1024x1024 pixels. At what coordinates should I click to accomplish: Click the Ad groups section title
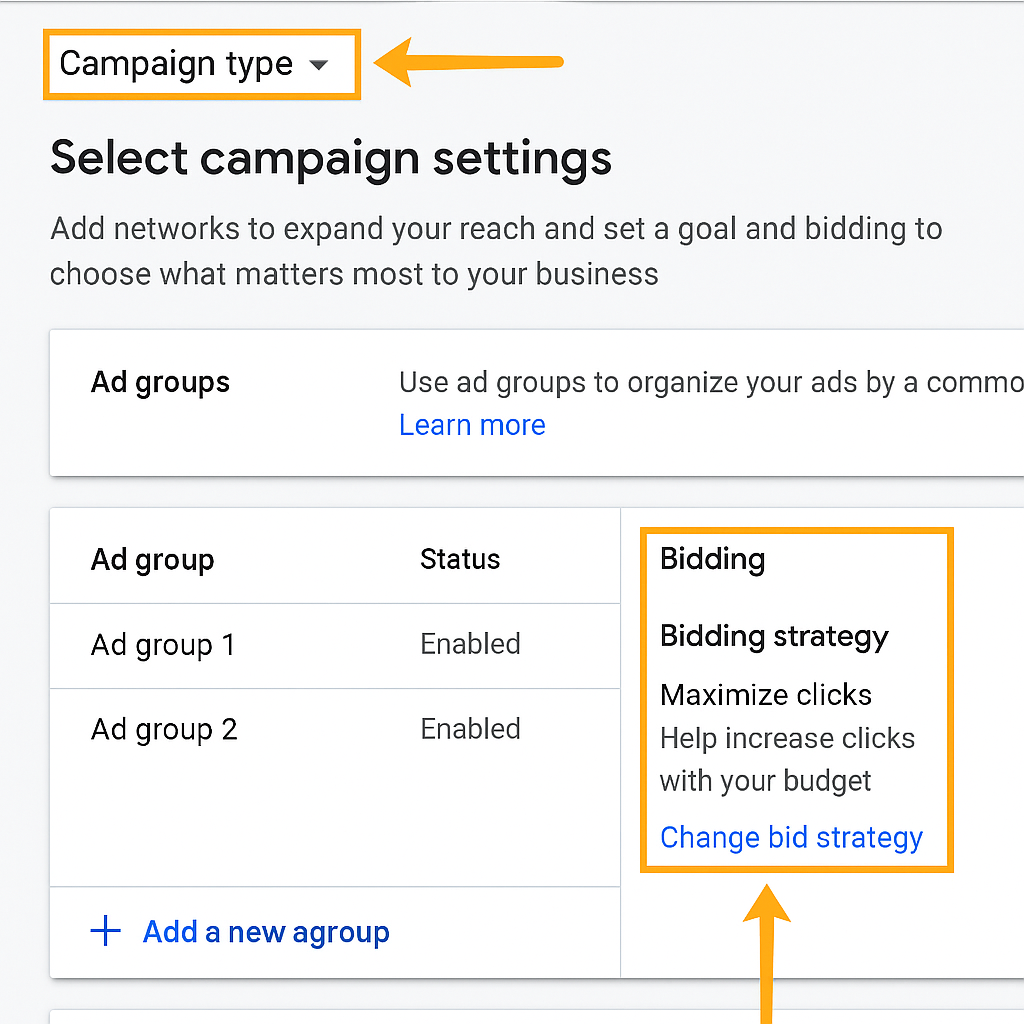coord(160,382)
